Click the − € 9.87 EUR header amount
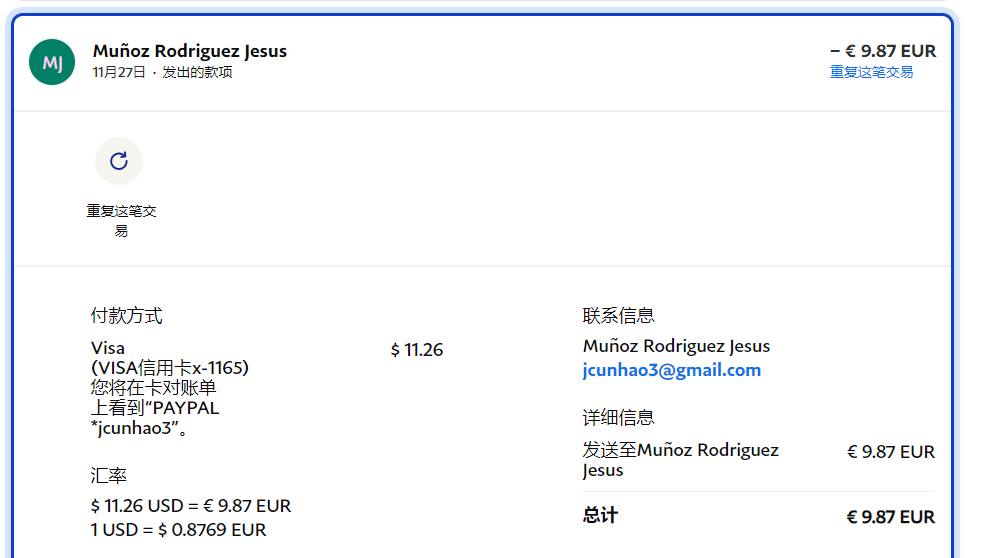983x558 pixels. [x=883, y=51]
